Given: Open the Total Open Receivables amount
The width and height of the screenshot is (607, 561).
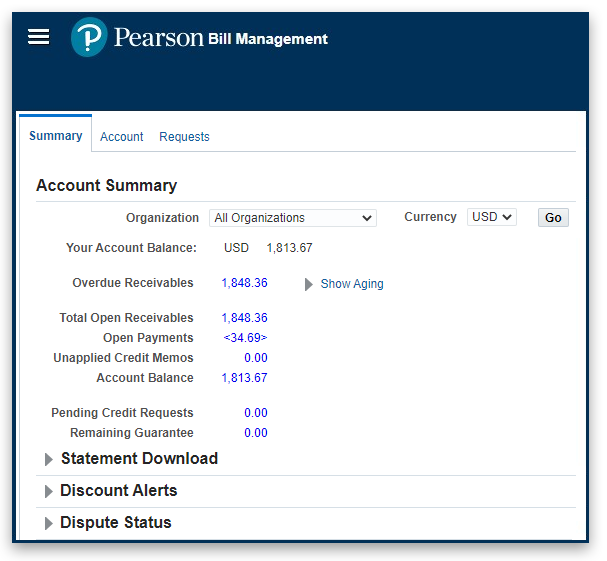Looking at the screenshot, I should point(244,318).
